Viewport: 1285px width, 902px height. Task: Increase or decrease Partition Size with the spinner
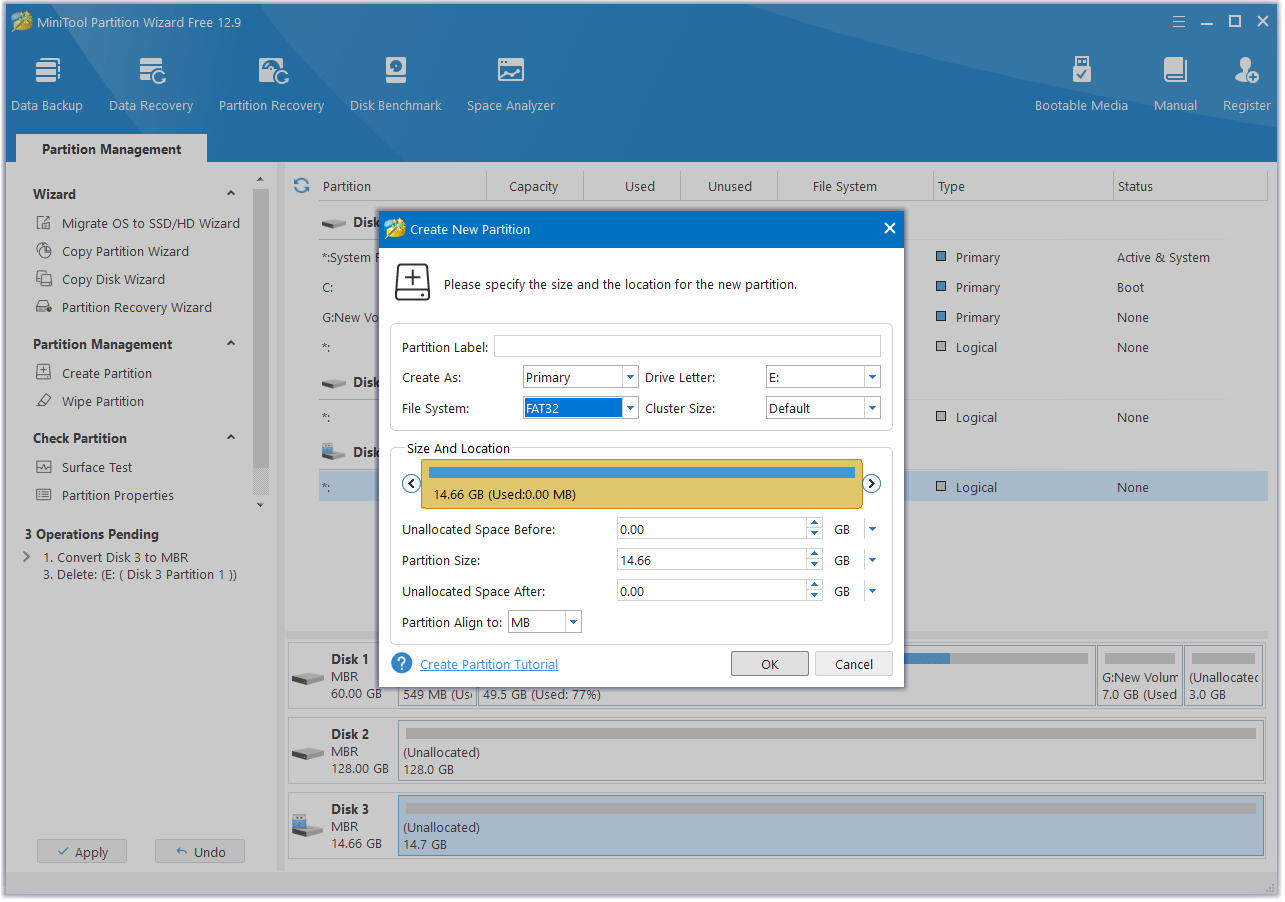pos(814,560)
